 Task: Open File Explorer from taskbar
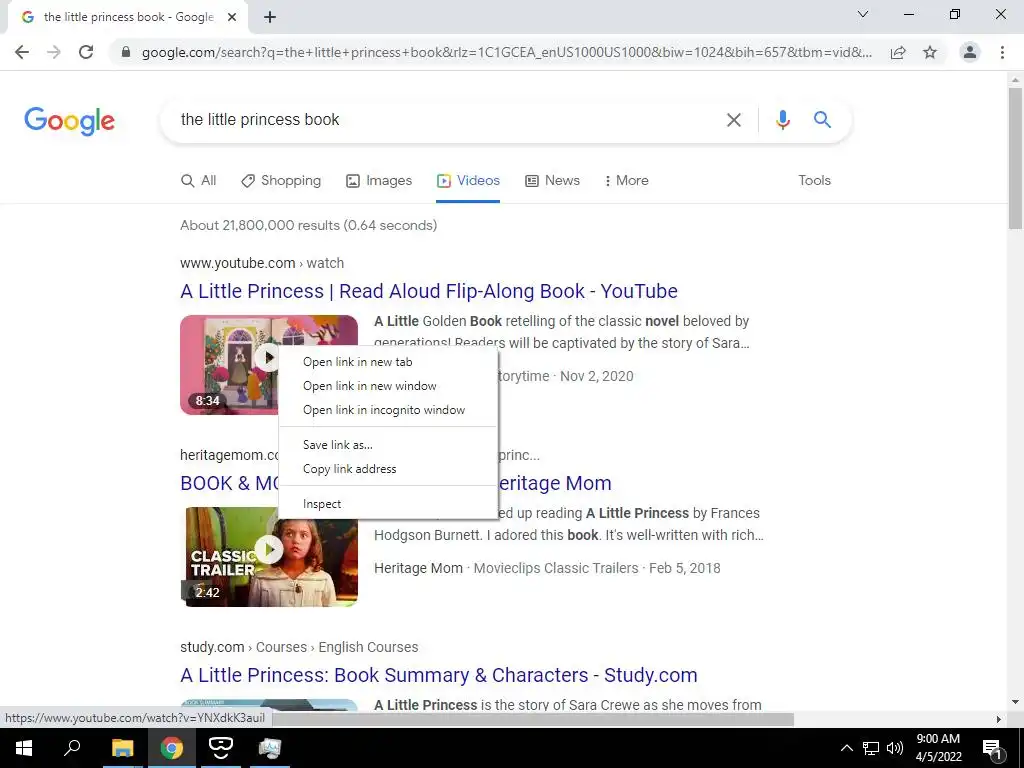point(122,748)
